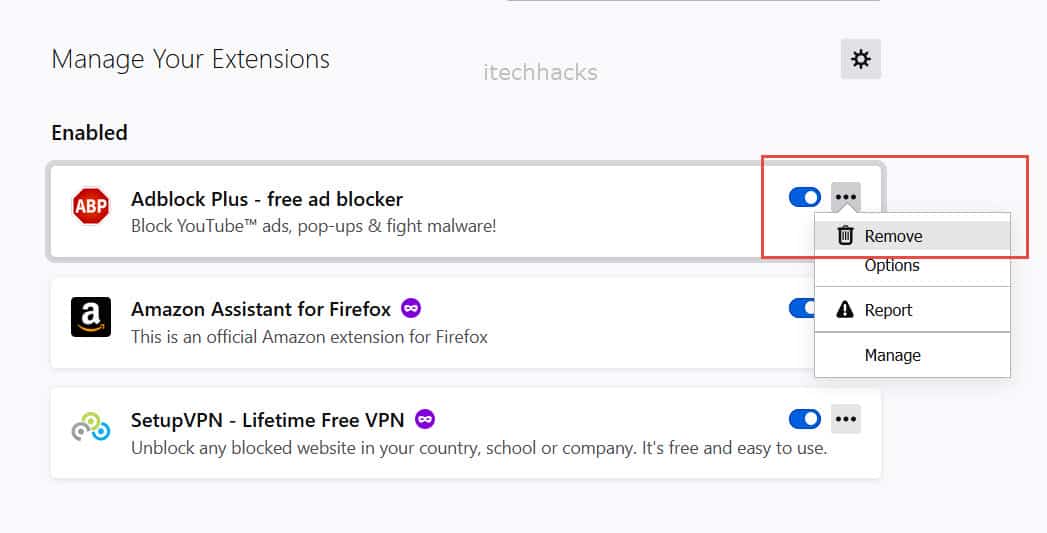The image size is (1047, 533).
Task: Click the Adblock Plus ABP logo icon
Action: pyautogui.click(x=91, y=207)
